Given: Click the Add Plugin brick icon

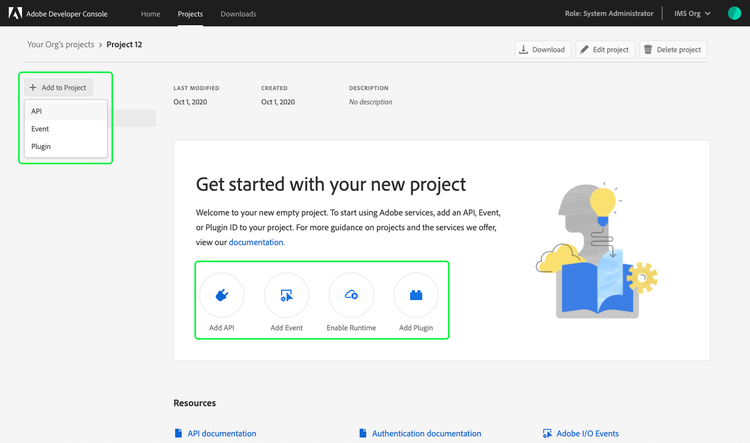Looking at the screenshot, I should click(x=416, y=295).
